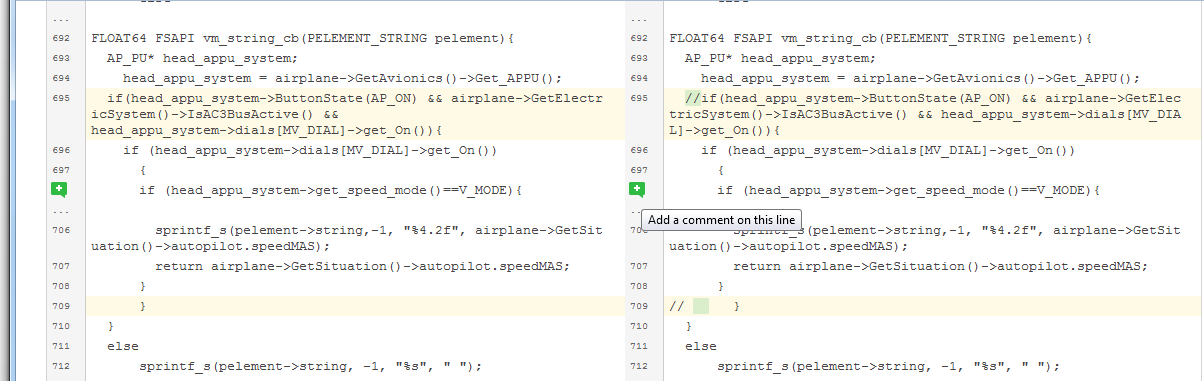
Task: Select line number 695 in the left pane
Action: click(x=60, y=98)
